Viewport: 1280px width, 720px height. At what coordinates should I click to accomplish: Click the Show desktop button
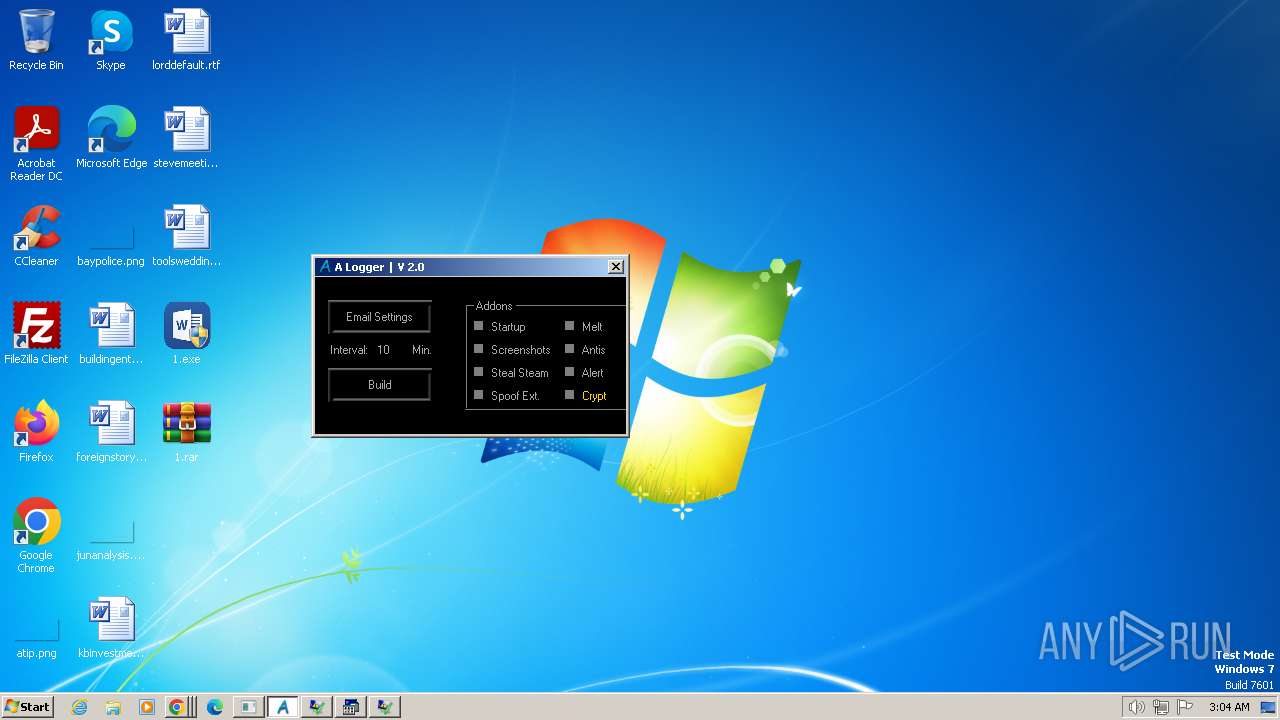[1269, 707]
